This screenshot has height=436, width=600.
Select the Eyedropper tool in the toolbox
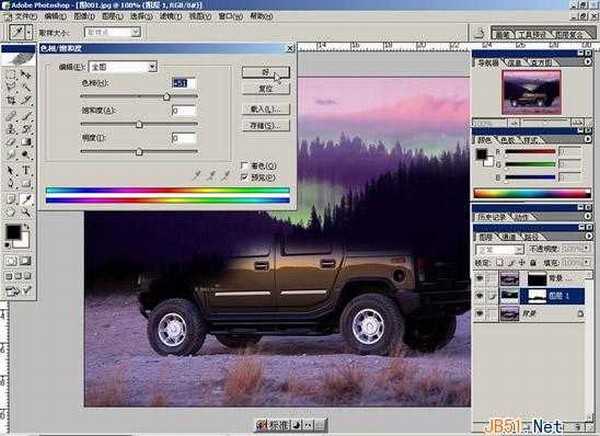click(x=26, y=199)
